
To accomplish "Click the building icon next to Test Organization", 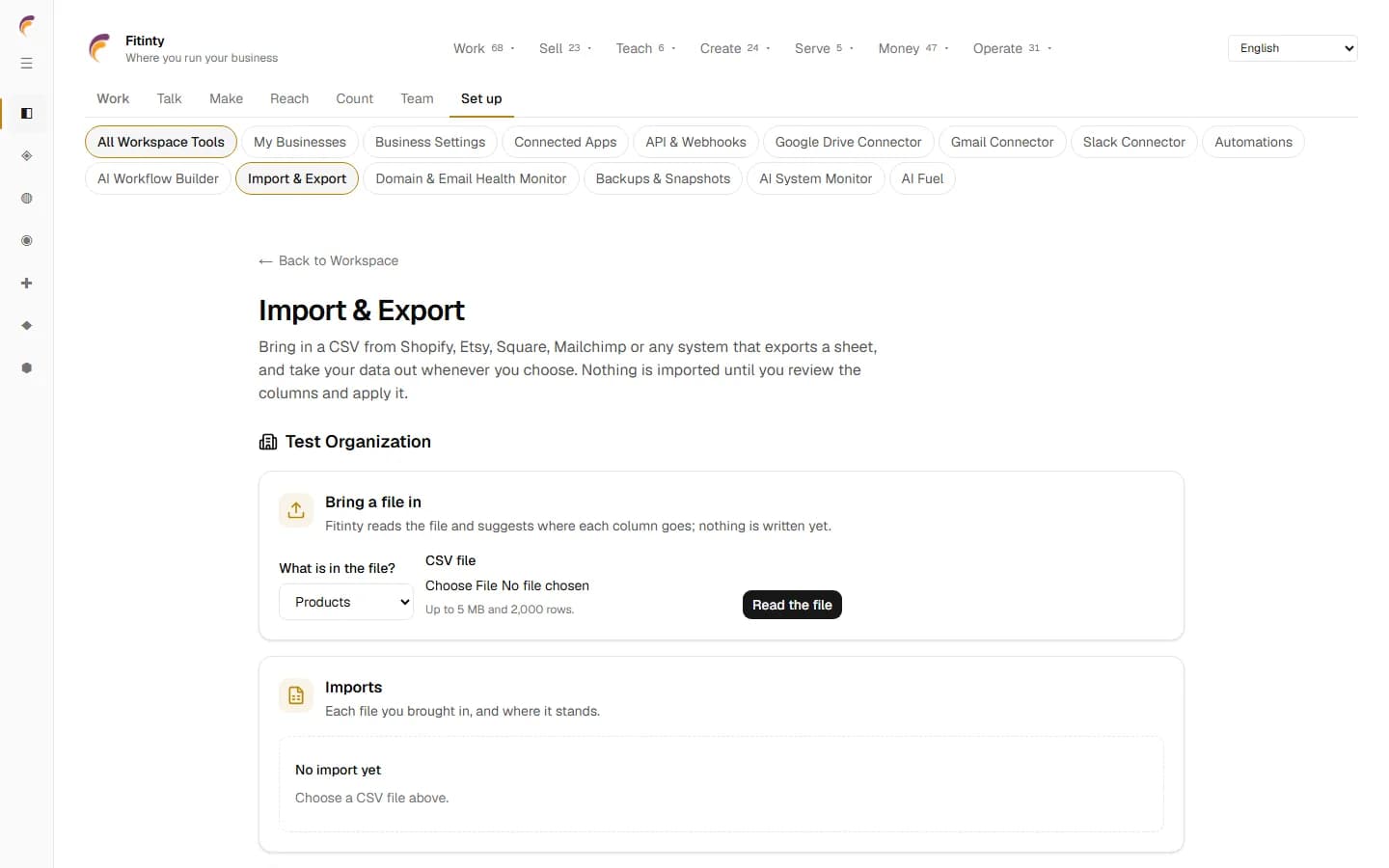I will pos(268,442).
